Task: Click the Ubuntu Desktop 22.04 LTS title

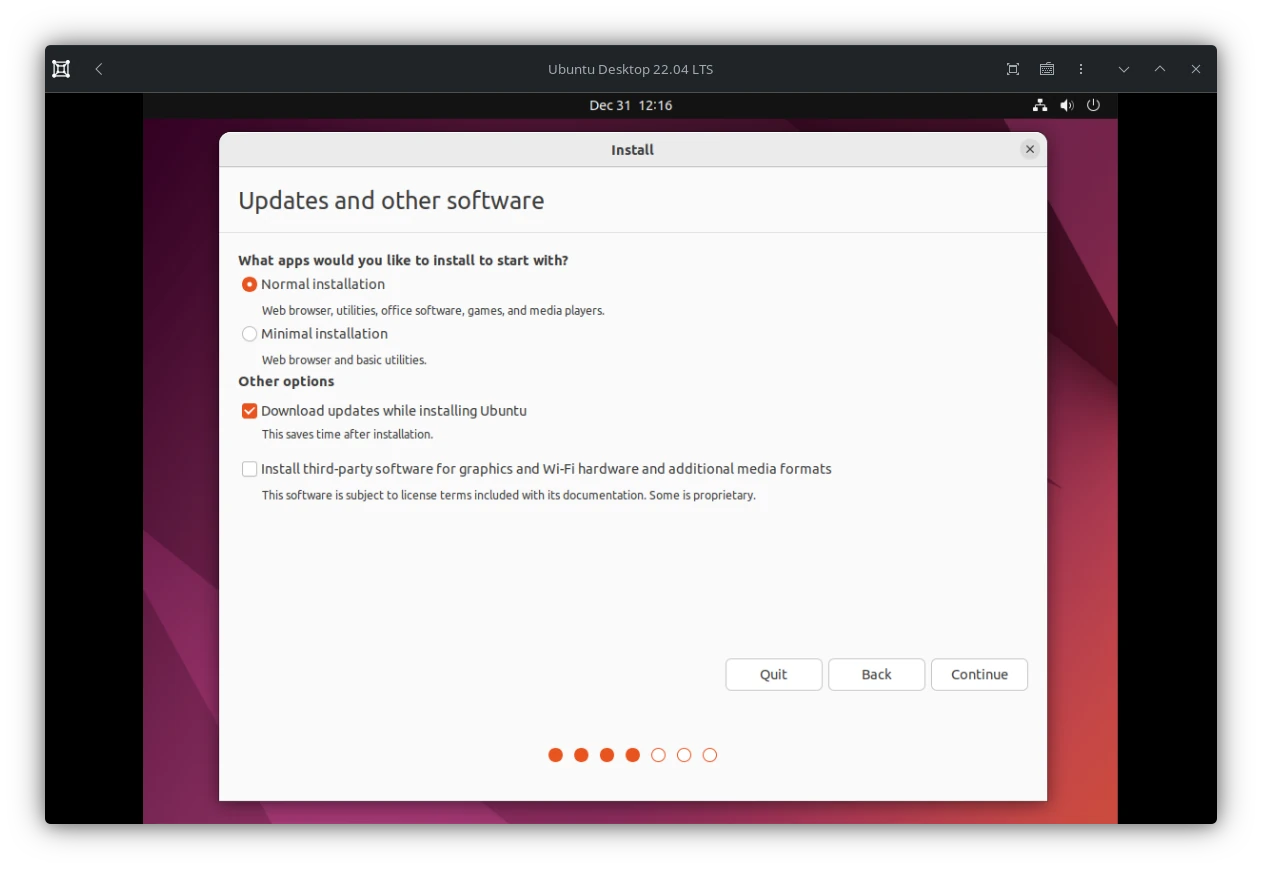Action: click(x=631, y=69)
